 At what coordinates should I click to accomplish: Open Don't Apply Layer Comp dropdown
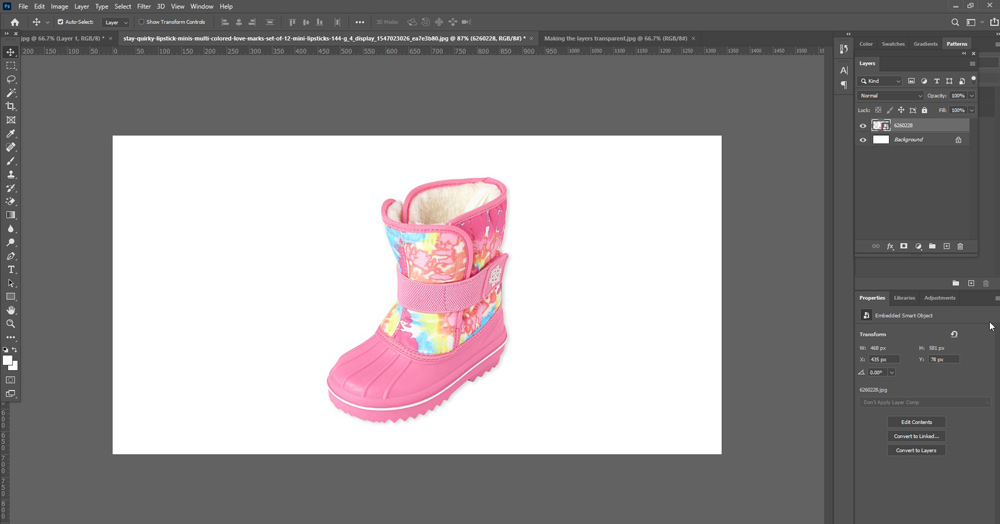click(925, 402)
